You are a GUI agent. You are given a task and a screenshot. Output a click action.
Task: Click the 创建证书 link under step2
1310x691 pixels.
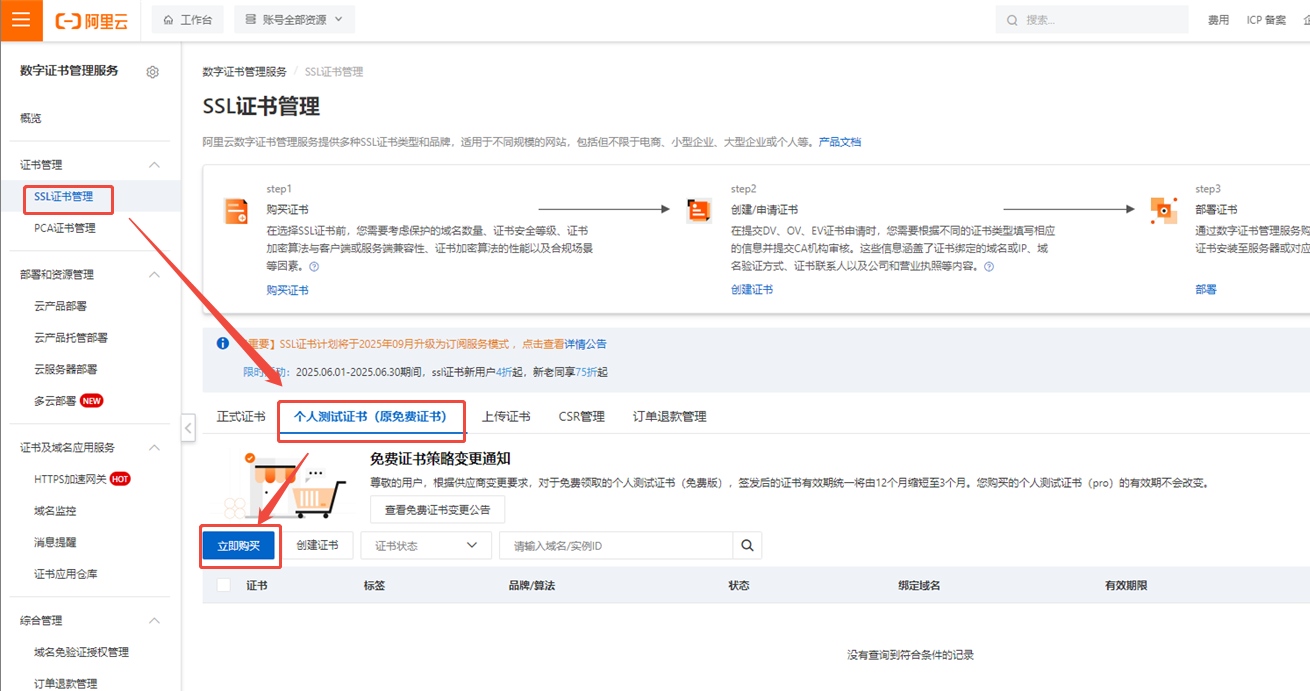[752, 290]
